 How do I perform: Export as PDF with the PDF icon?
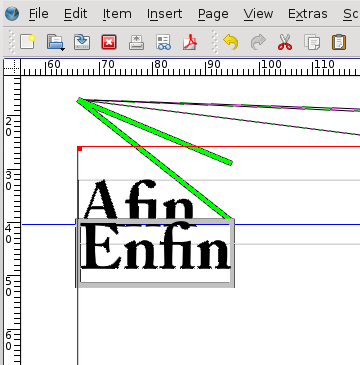tap(190, 42)
